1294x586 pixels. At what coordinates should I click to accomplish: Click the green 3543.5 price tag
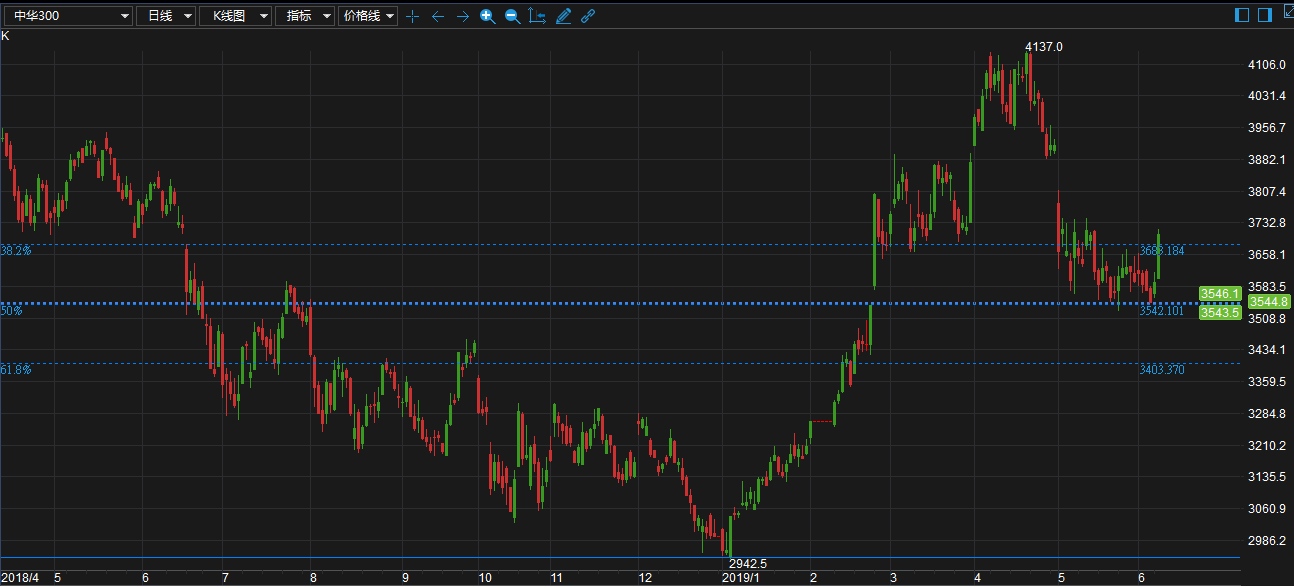pyautogui.click(x=1220, y=313)
